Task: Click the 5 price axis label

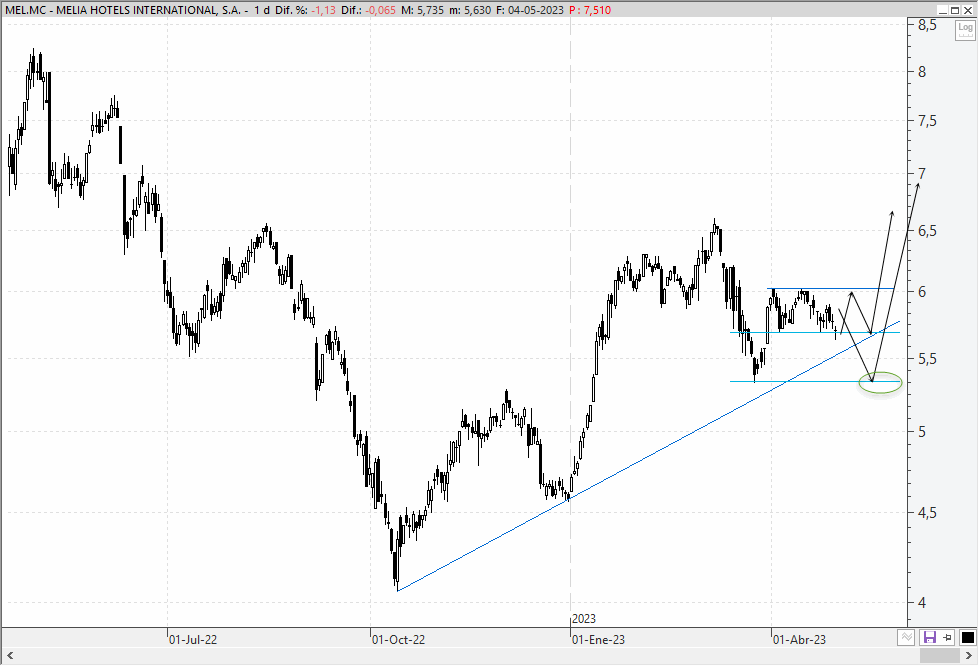Action: coord(922,432)
